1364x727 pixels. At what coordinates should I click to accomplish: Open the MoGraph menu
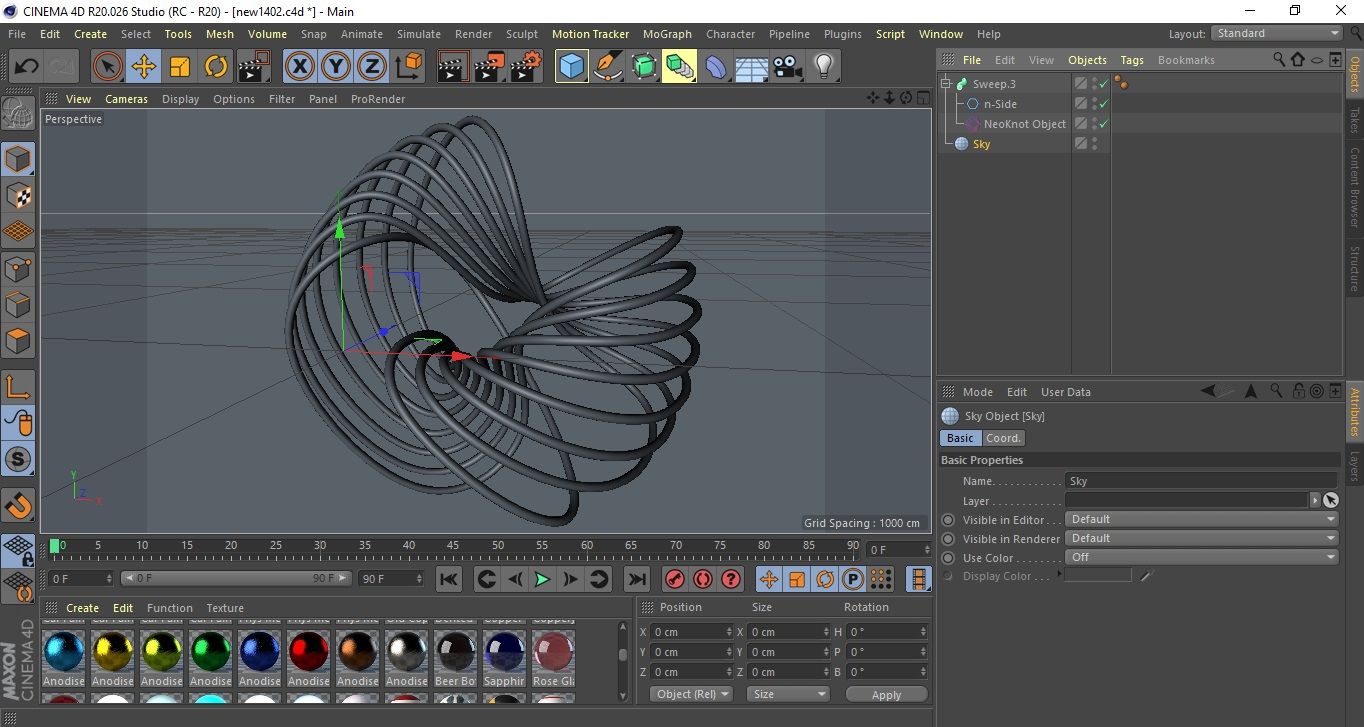667,34
